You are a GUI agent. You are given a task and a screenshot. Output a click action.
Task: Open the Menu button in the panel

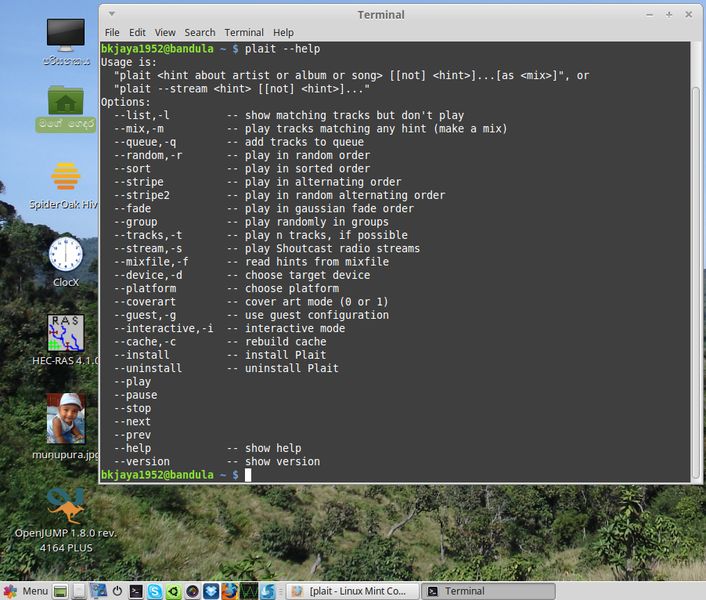(26, 591)
